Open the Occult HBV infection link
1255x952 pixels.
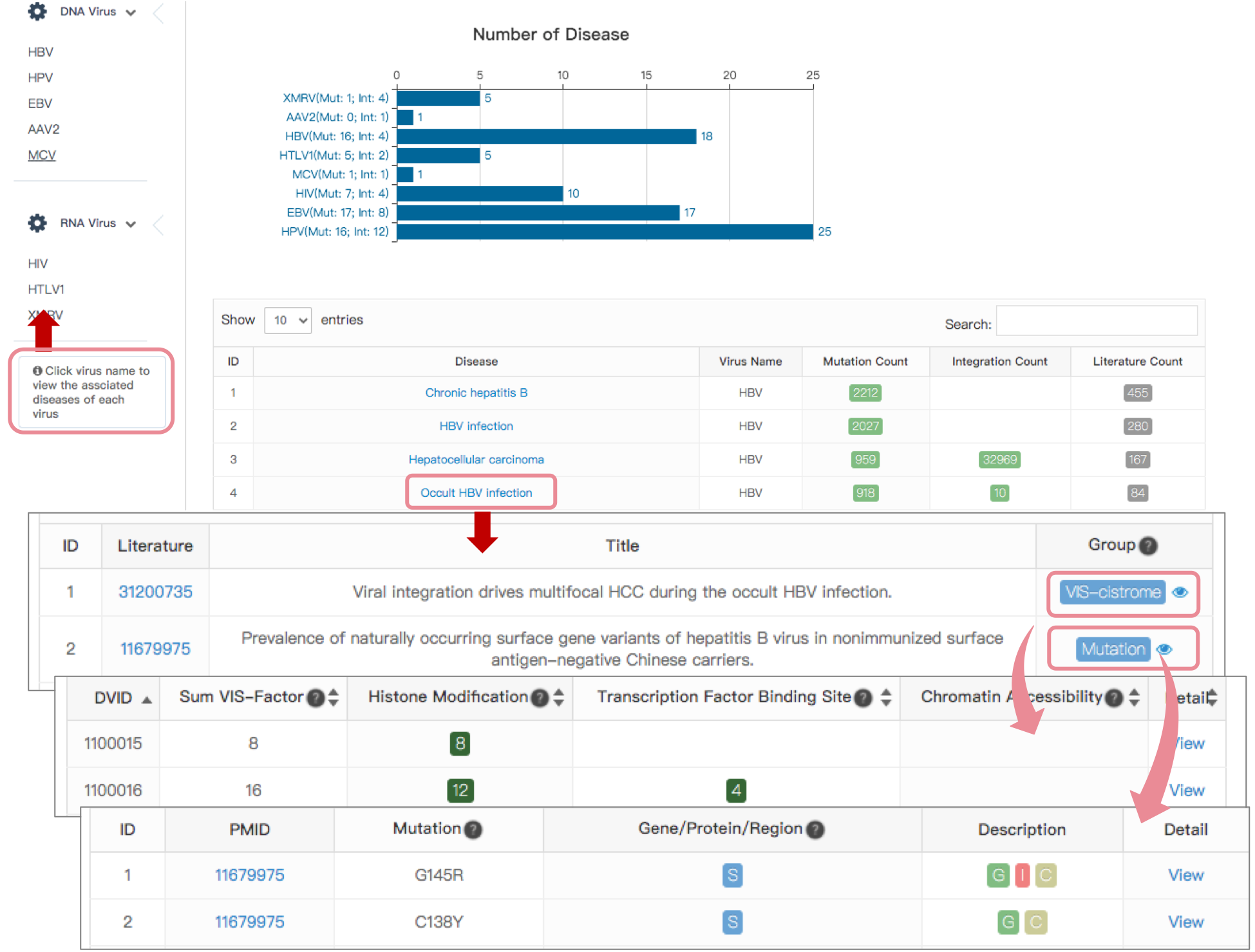(476, 492)
